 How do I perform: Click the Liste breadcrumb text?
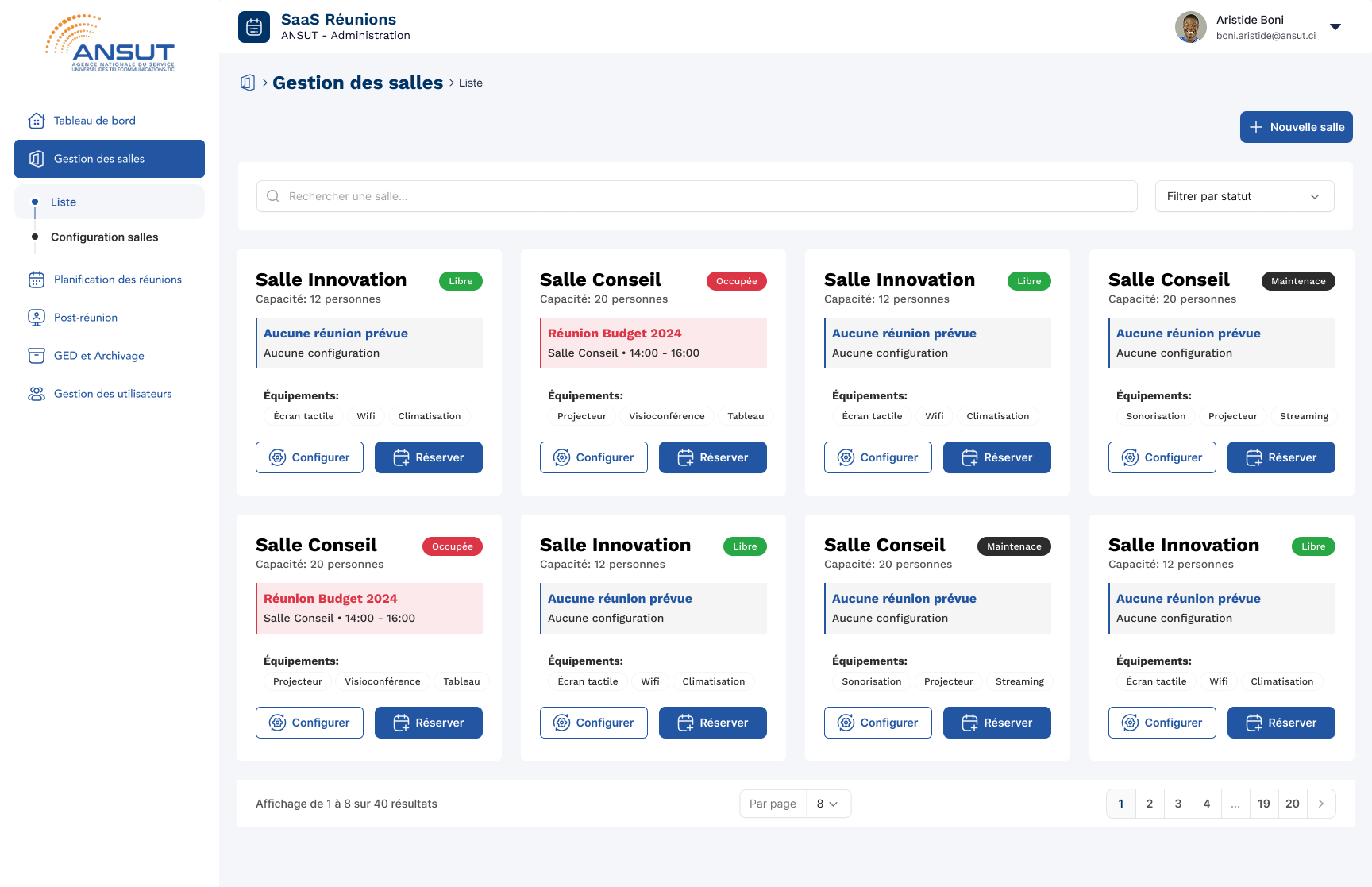coord(471,83)
